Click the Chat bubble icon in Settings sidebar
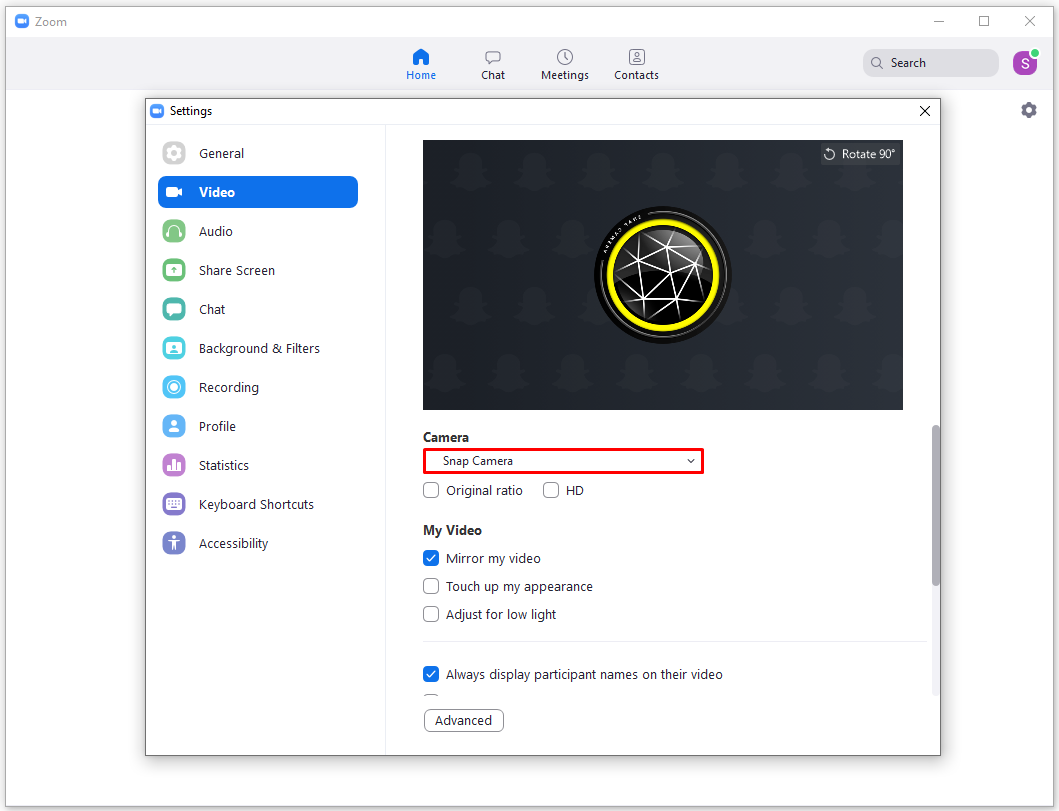 tap(174, 309)
